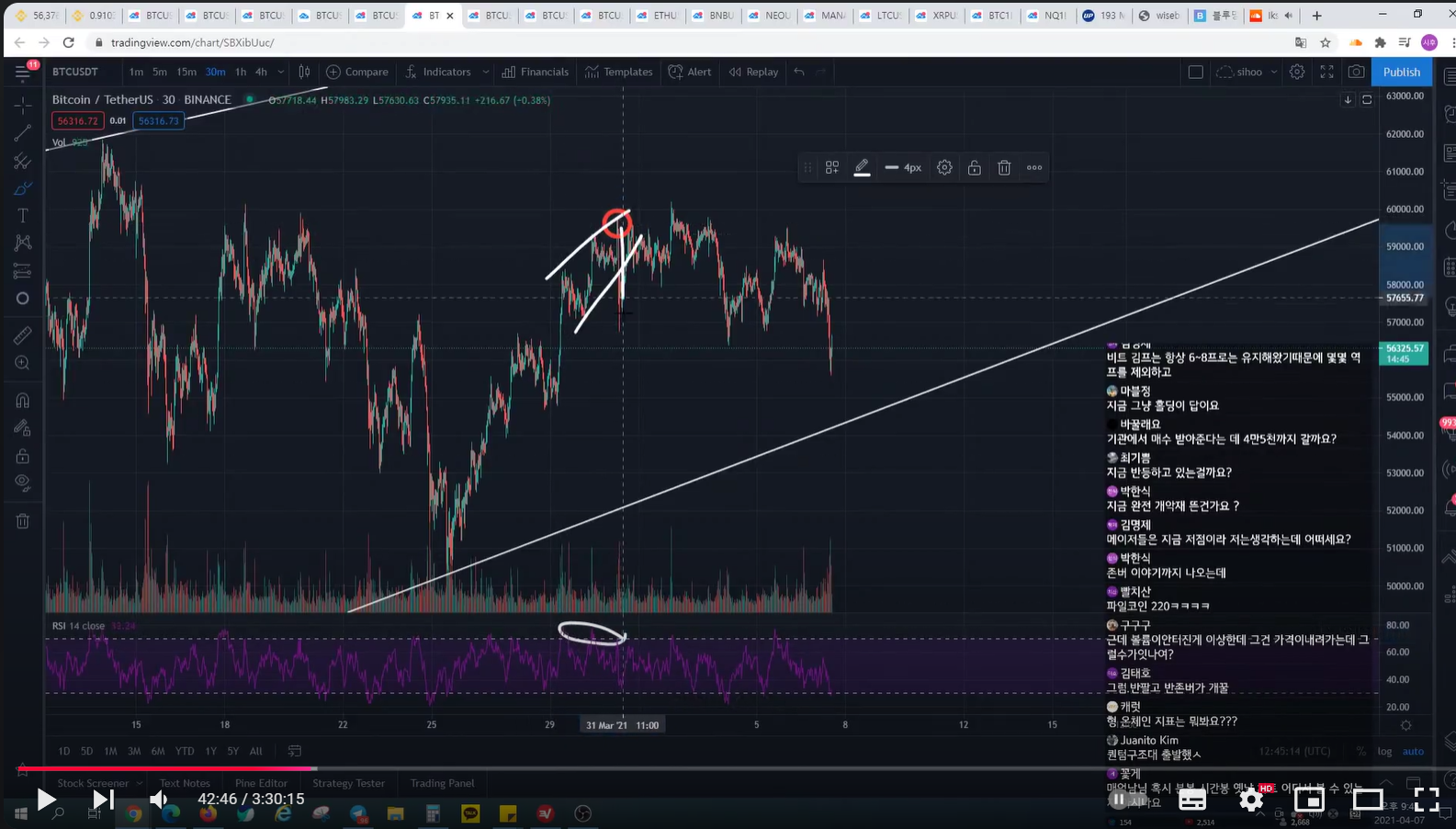Select the 15m timeframe

(186, 72)
